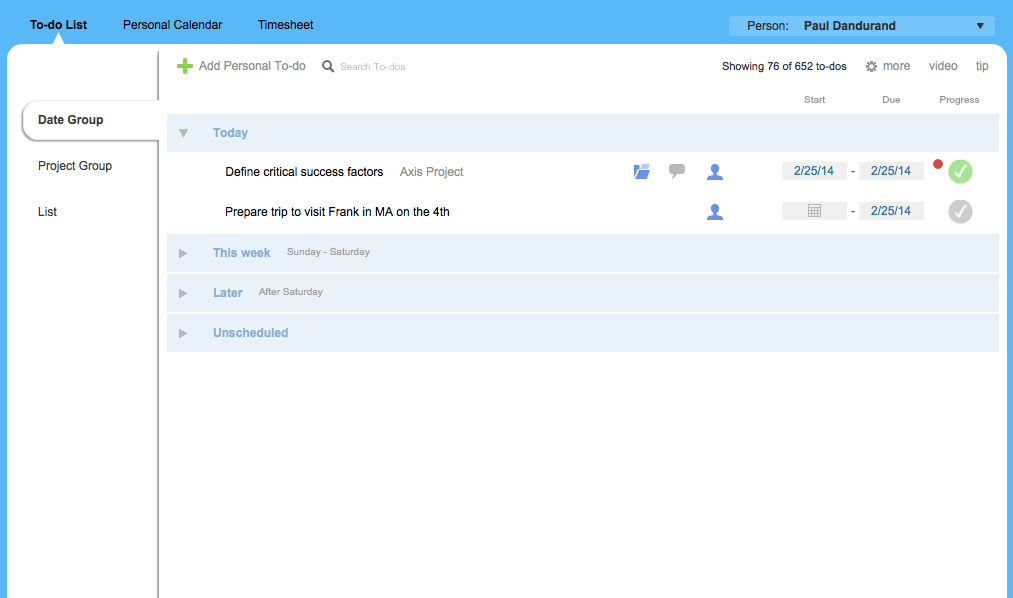The height and width of the screenshot is (598, 1013).
Task: Collapse the Today group
Action: pyautogui.click(x=184, y=131)
